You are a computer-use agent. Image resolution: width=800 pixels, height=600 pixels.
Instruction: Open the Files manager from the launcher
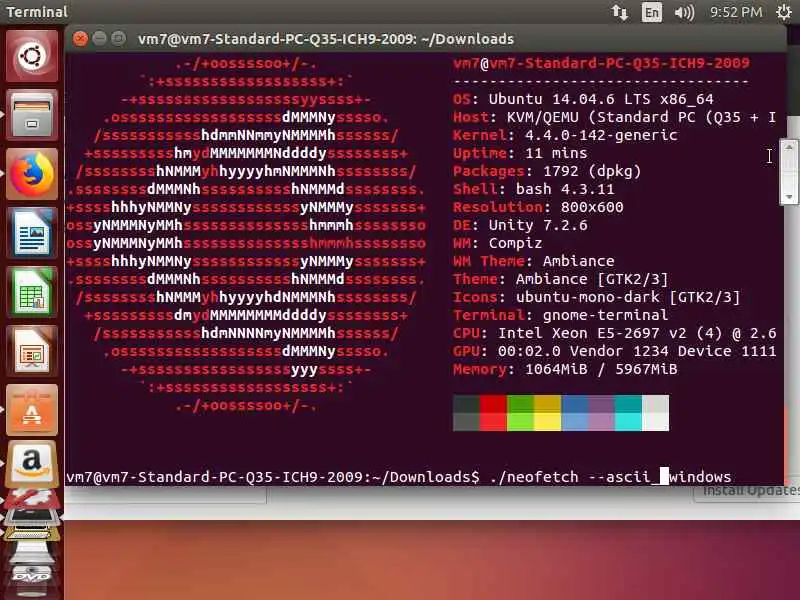click(32, 115)
